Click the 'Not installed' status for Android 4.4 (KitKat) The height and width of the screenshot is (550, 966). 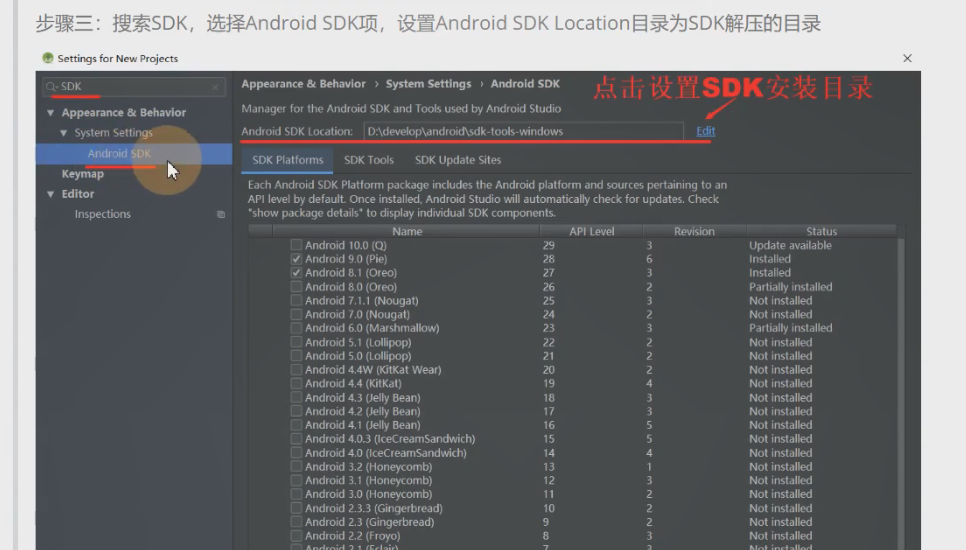(780, 384)
